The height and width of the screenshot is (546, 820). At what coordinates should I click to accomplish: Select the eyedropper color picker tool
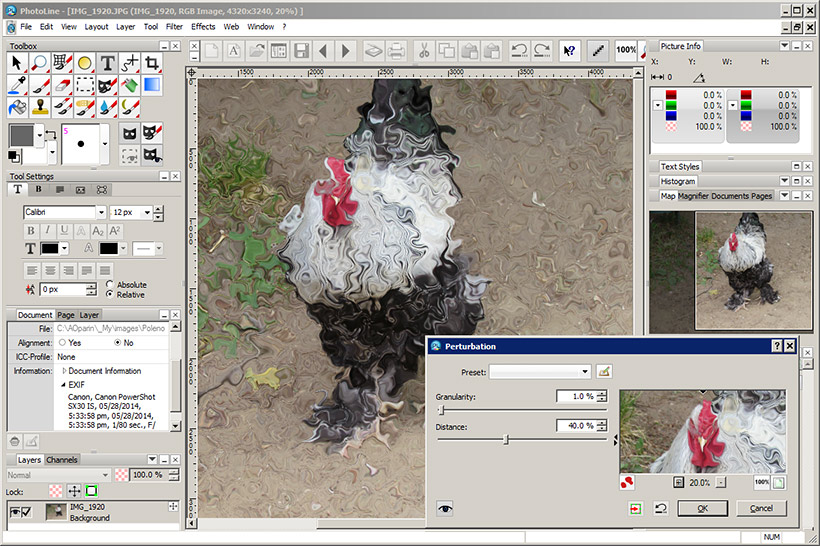pos(17,85)
